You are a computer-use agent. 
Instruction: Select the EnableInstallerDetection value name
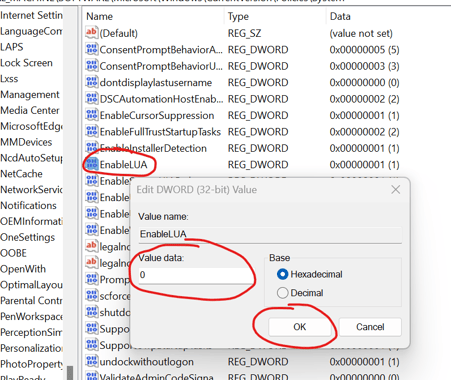click(x=153, y=148)
